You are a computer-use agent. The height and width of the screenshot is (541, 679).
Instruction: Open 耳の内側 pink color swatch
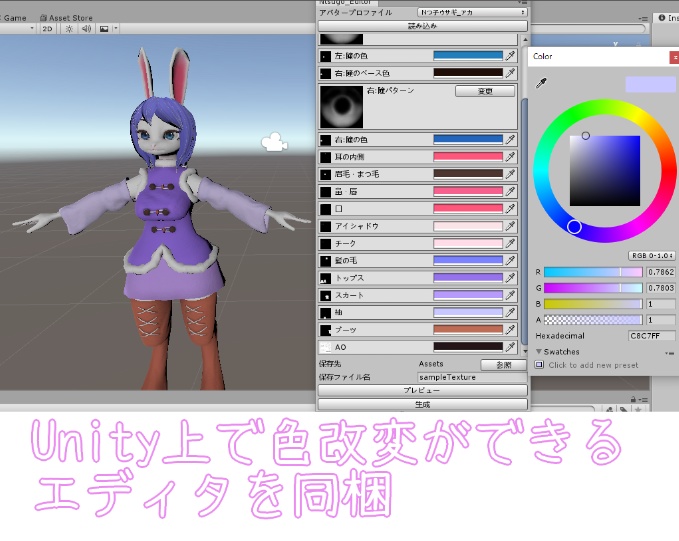click(468, 156)
